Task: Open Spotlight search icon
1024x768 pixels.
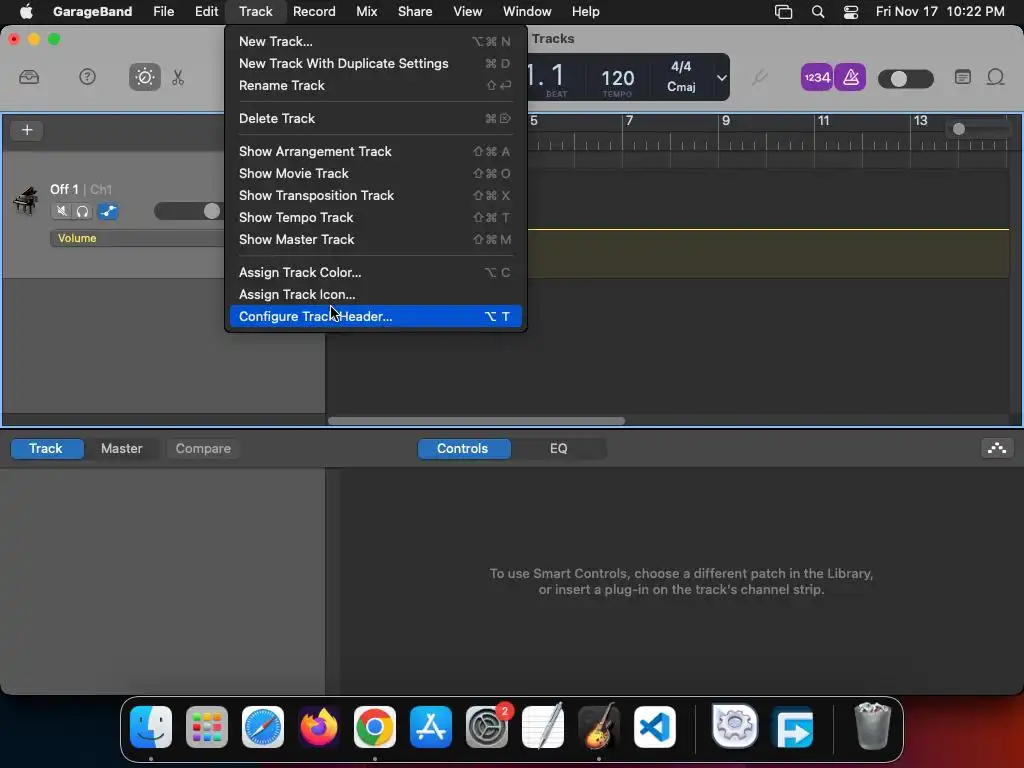Action: (x=818, y=12)
